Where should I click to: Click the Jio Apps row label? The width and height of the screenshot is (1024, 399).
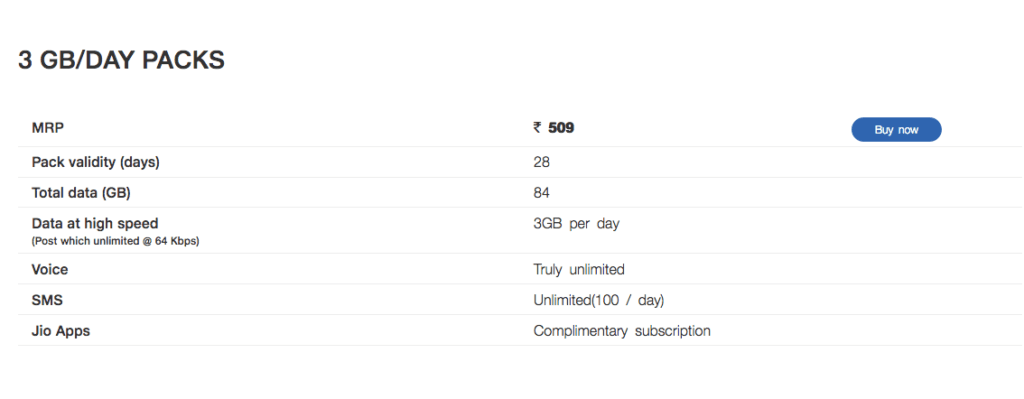click(x=61, y=330)
